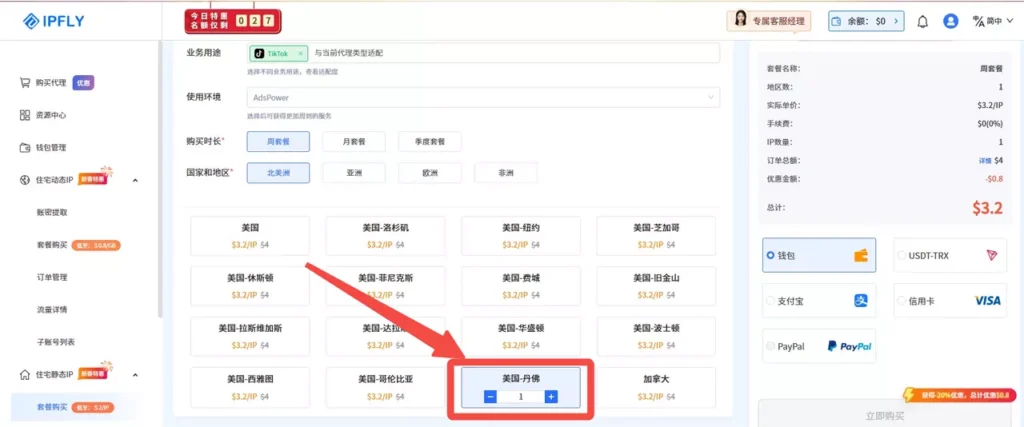Select the 美国-休斯顿 location card
Image resolution: width=1024 pixels, height=427 pixels.
point(250,286)
